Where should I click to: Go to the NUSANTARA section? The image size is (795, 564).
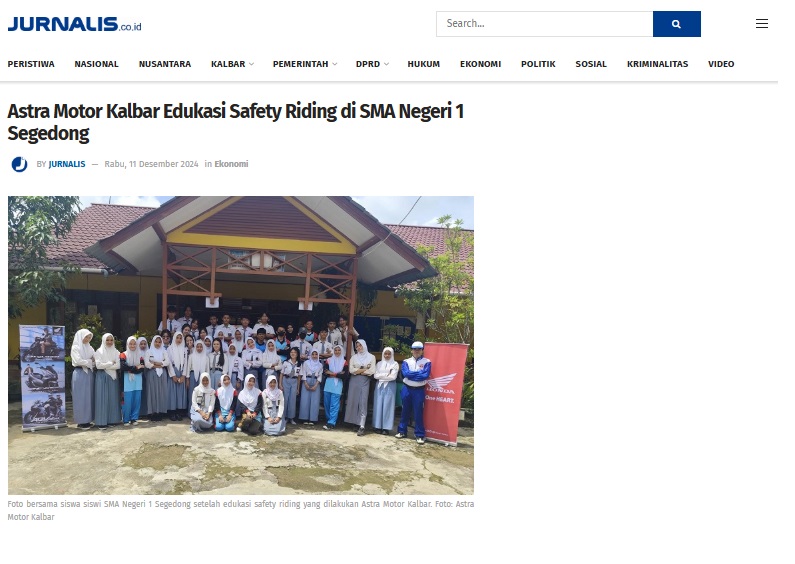point(165,64)
